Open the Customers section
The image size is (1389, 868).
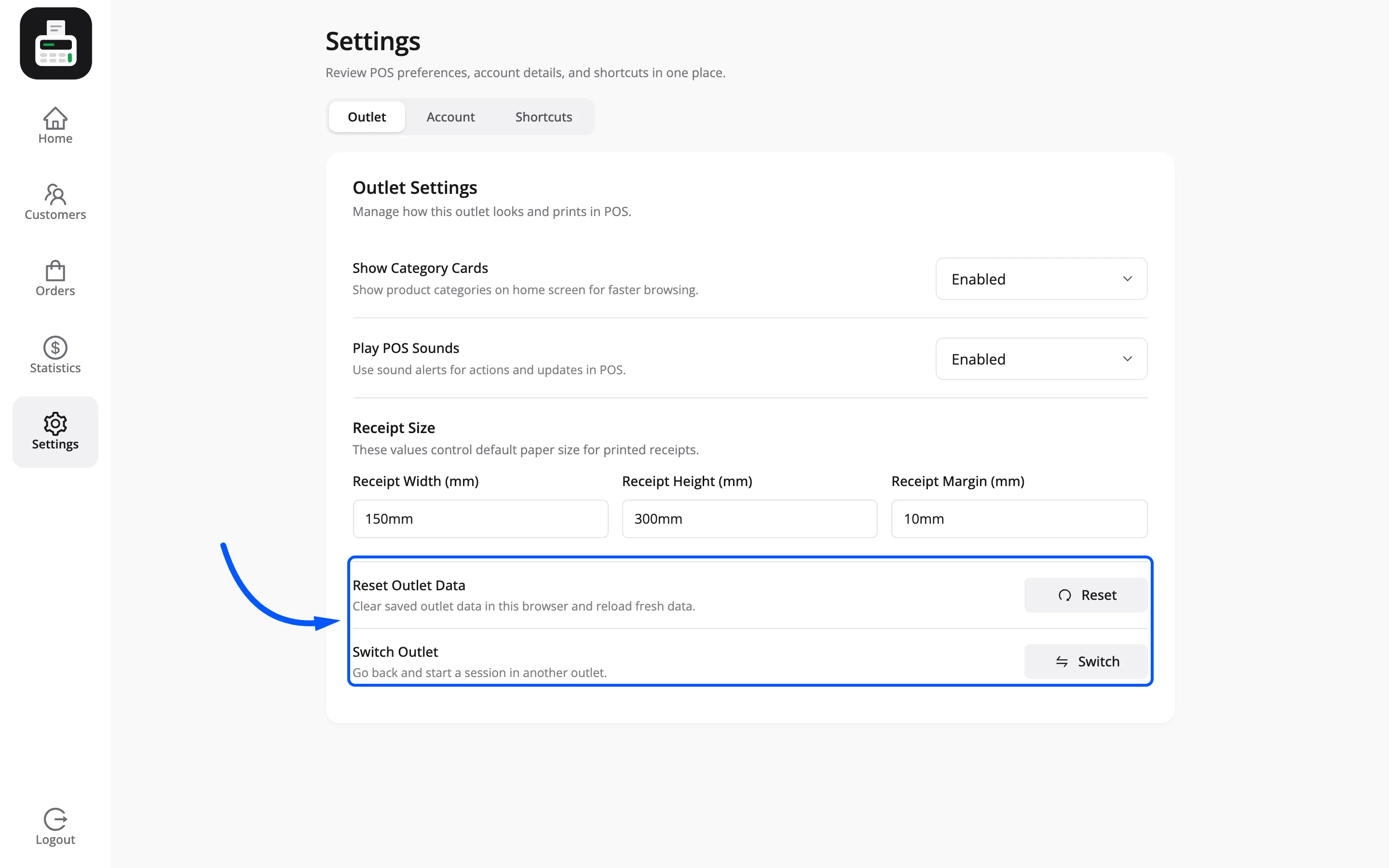point(55,202)
